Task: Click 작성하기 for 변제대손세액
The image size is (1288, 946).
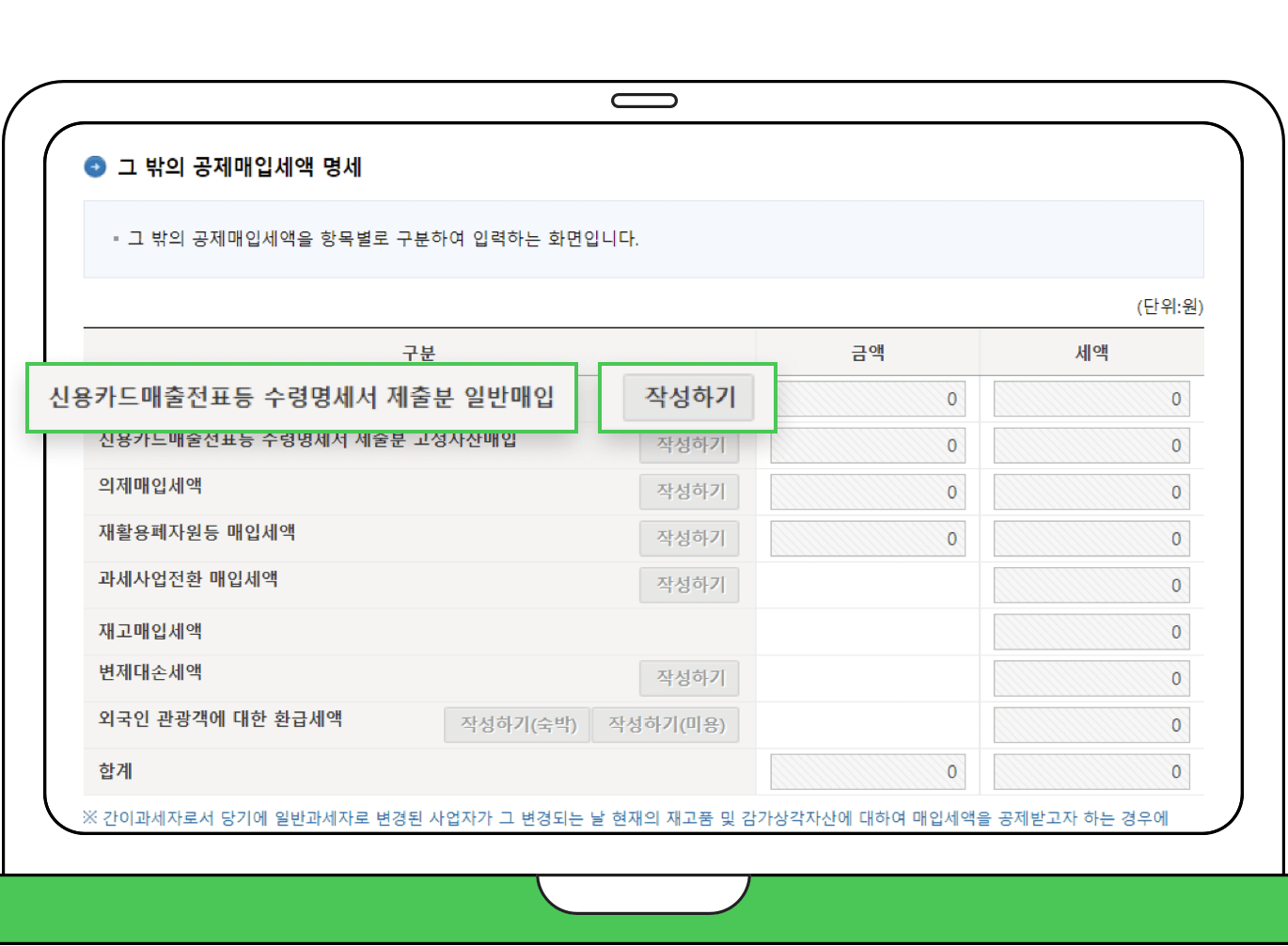Action: click(x=689, y=678)
